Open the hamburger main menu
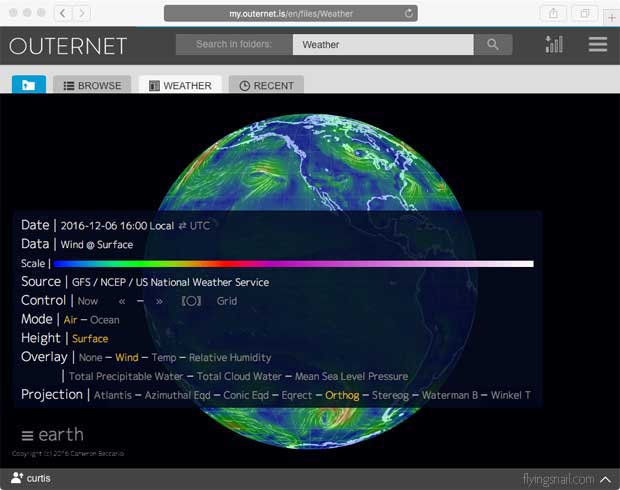 [598, 44]
